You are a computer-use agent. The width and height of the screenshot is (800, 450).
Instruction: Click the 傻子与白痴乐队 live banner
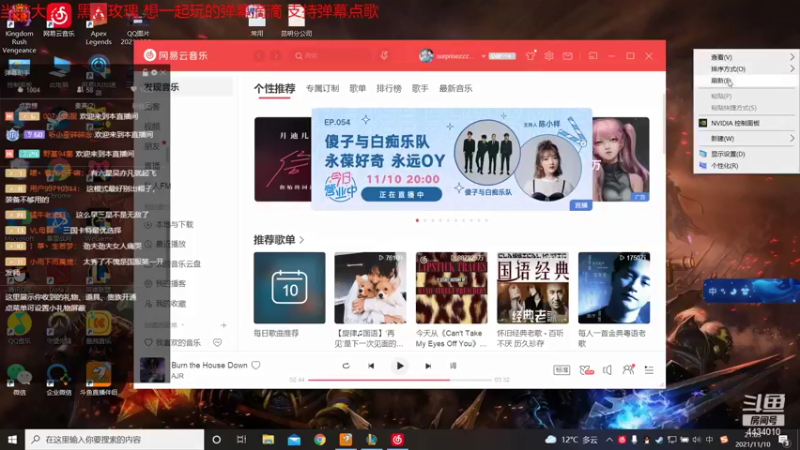(x=452, y=159)
